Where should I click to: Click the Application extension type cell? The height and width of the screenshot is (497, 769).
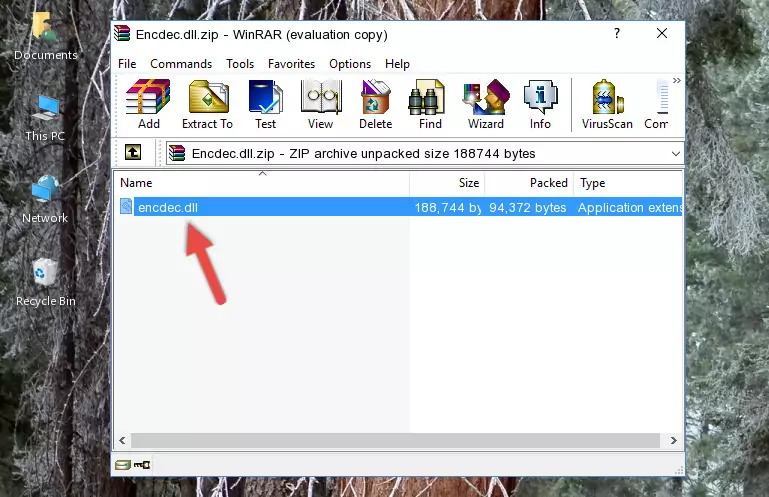click(x=630, y=208)
